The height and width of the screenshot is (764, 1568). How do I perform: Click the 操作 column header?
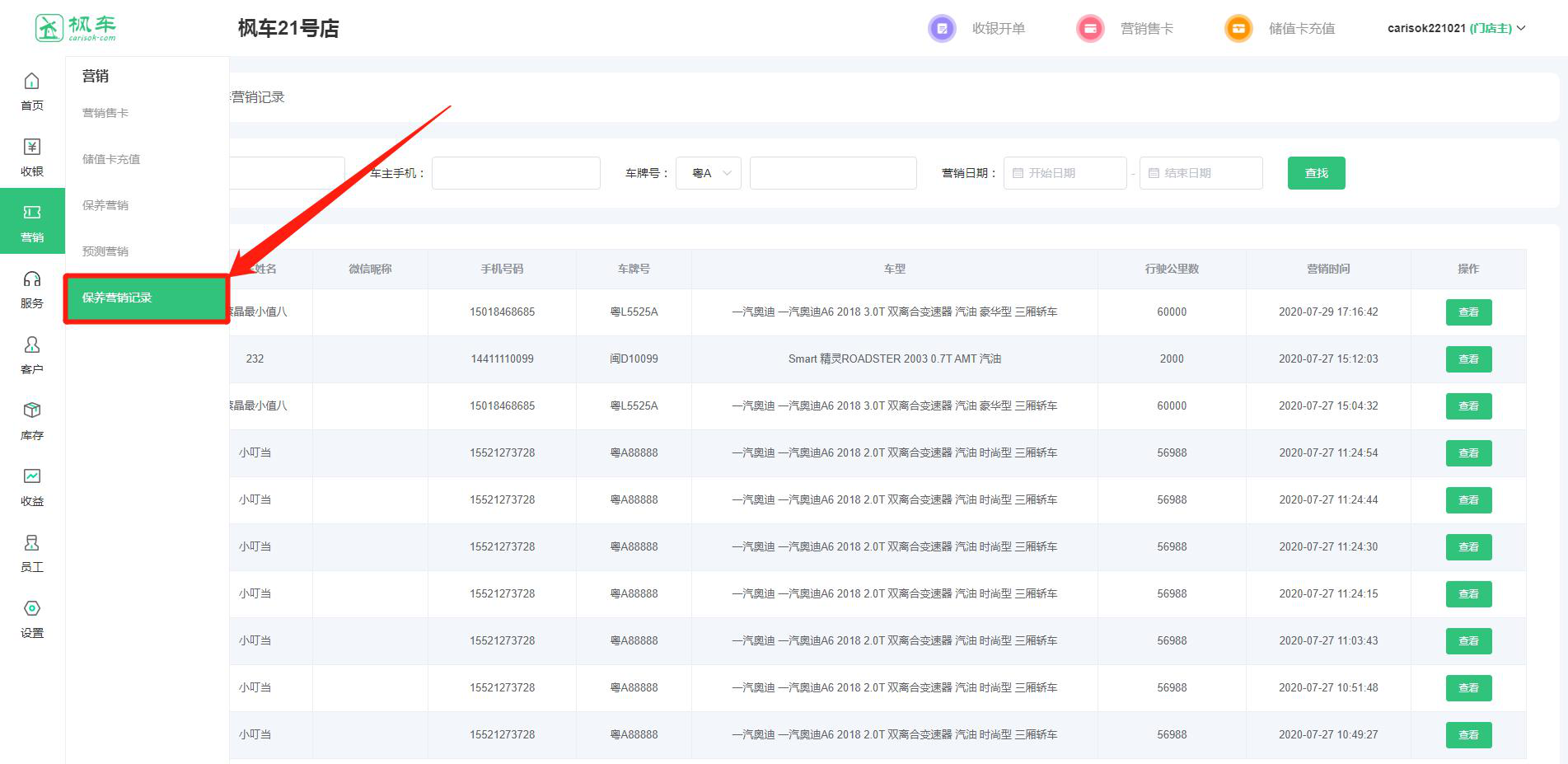click(x=1468, y=269)
